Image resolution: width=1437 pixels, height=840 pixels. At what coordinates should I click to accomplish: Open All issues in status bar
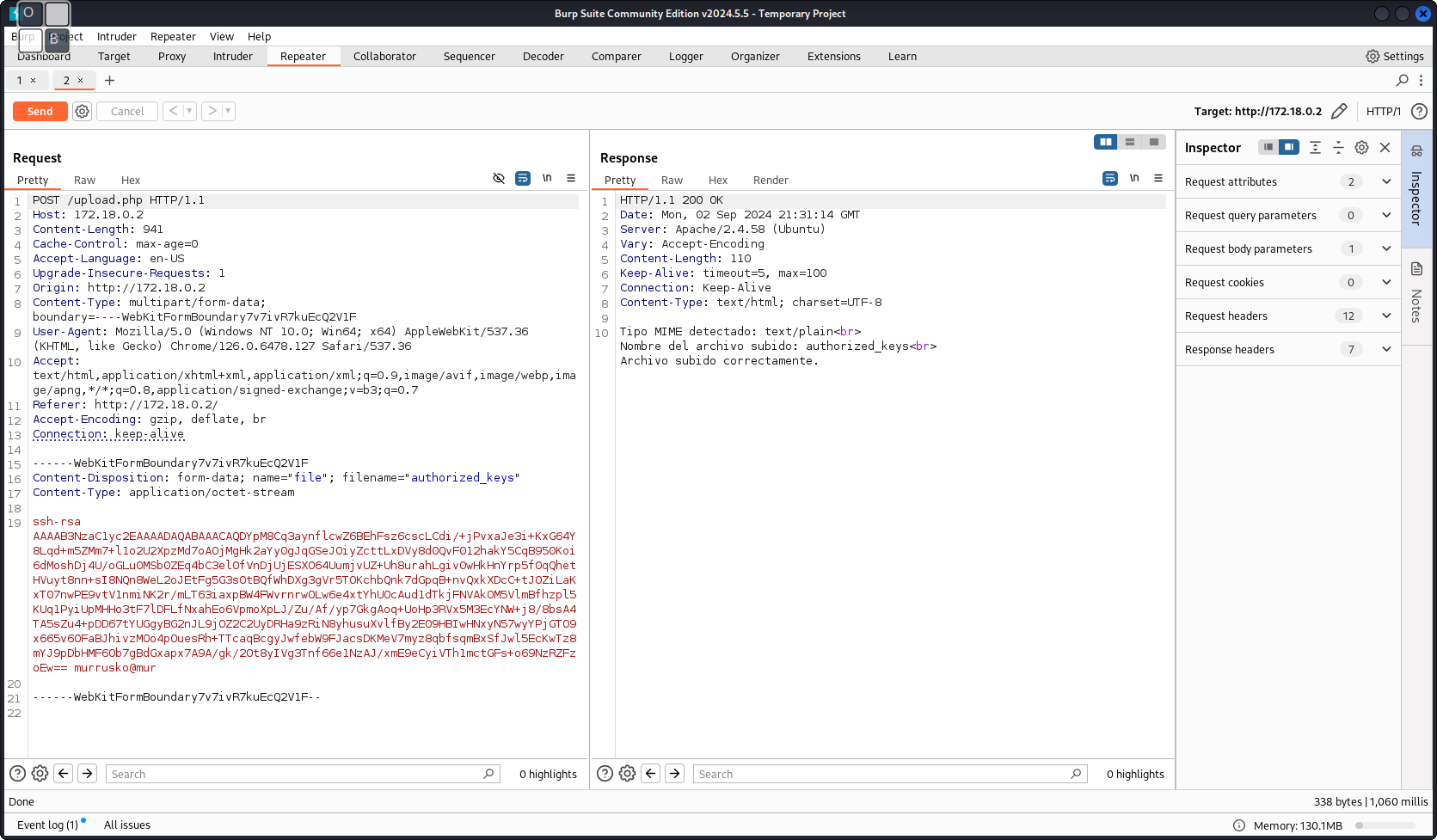[x=127, y=825]
